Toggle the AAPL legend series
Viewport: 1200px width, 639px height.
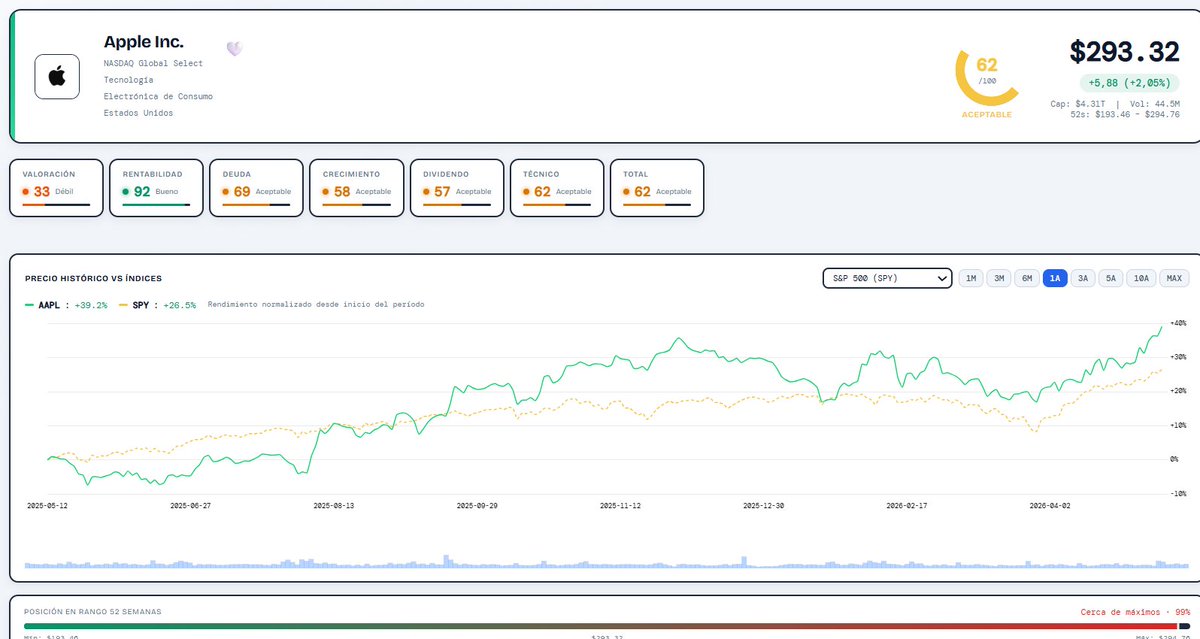(66, 305)
